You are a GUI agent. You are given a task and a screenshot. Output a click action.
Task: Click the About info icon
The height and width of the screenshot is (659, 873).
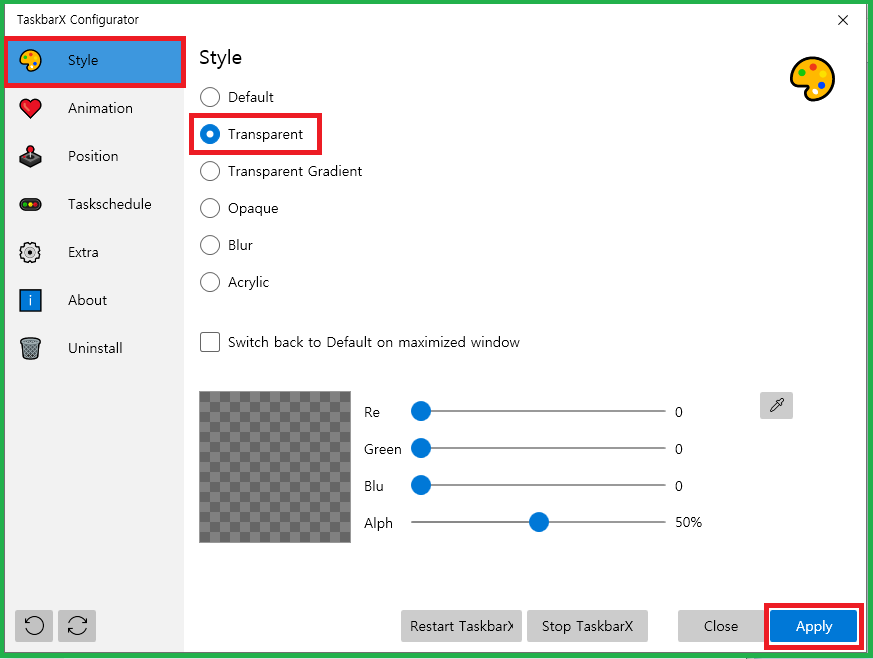(x=30, y=301)
